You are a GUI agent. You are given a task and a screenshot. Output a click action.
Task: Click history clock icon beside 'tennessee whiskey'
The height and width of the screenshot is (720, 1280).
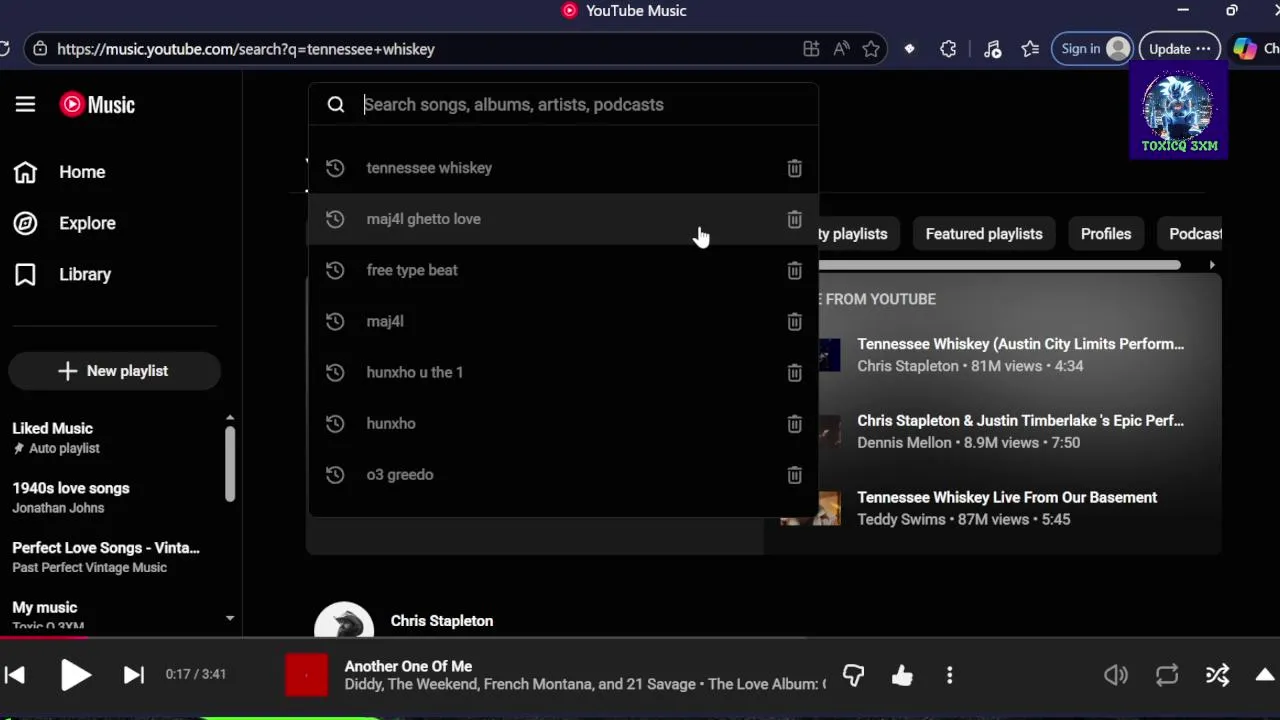(335, 168)
